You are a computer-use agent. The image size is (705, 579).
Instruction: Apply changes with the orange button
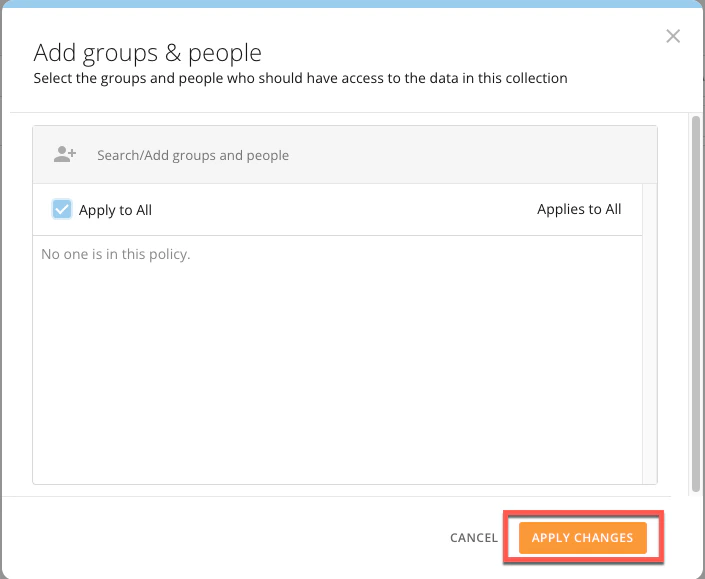583,538
